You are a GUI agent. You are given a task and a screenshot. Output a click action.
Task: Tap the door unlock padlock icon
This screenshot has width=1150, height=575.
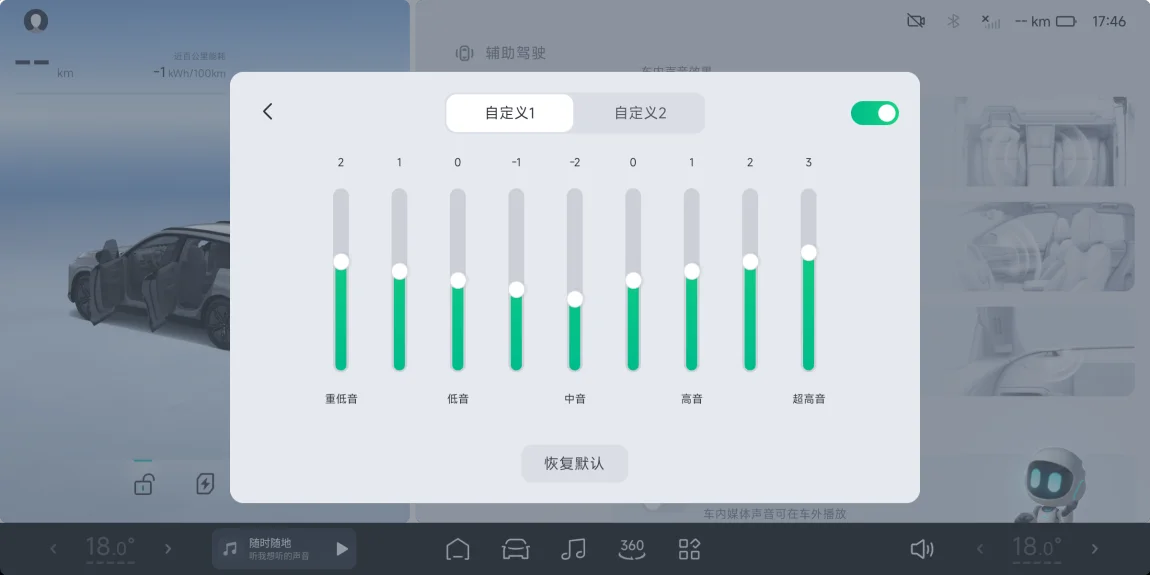[x=144, y=484]
